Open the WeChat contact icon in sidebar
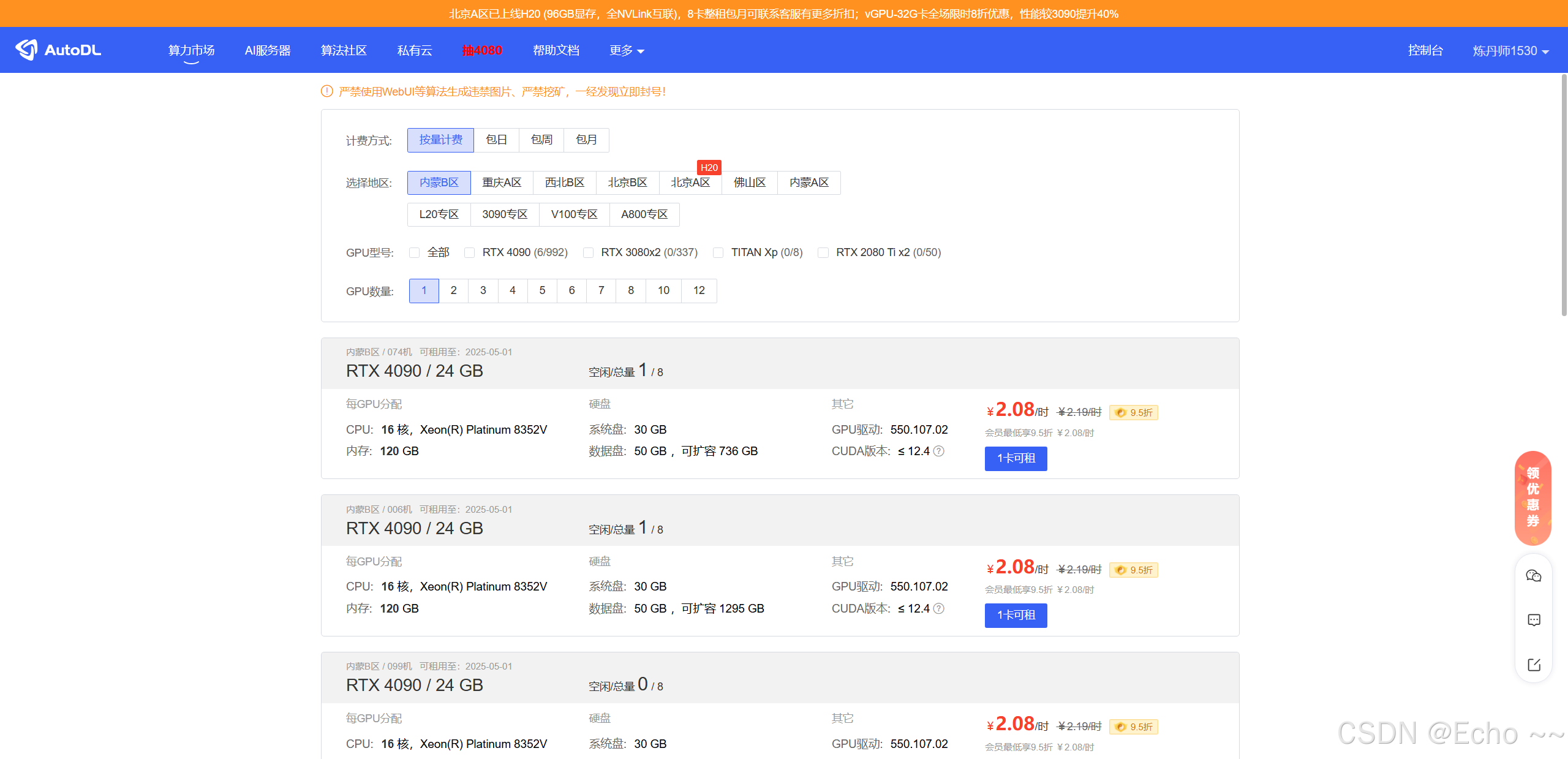The height and width of the screenshot is (759, 1568). click(x=1534, y=576)
